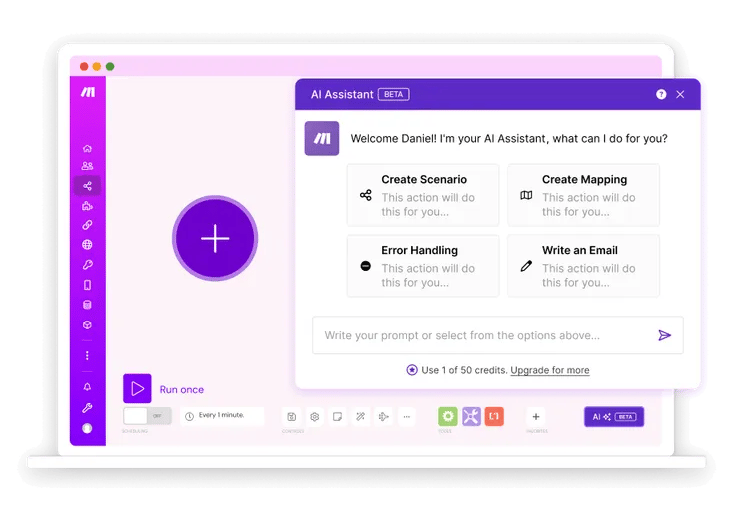Open Devices phone icon in the sidebar
This screenshot has height=513, width=750.
pyautogui.click(x=87, y=285)
